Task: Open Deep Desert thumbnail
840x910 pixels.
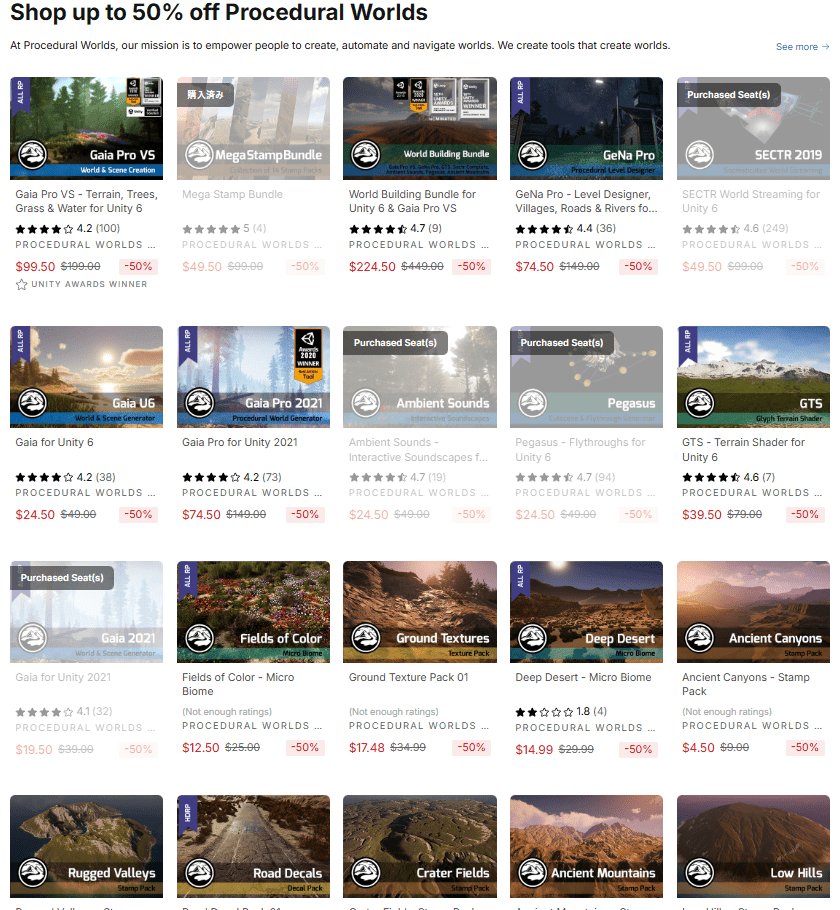Action: pyautogui.click(x=586, y=612)
